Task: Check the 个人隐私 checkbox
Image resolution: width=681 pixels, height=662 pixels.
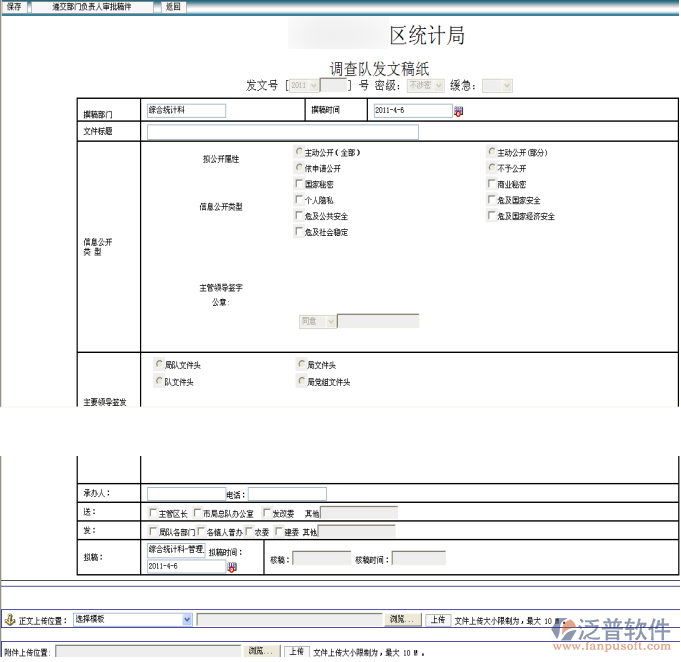Action: click(299, 199)
